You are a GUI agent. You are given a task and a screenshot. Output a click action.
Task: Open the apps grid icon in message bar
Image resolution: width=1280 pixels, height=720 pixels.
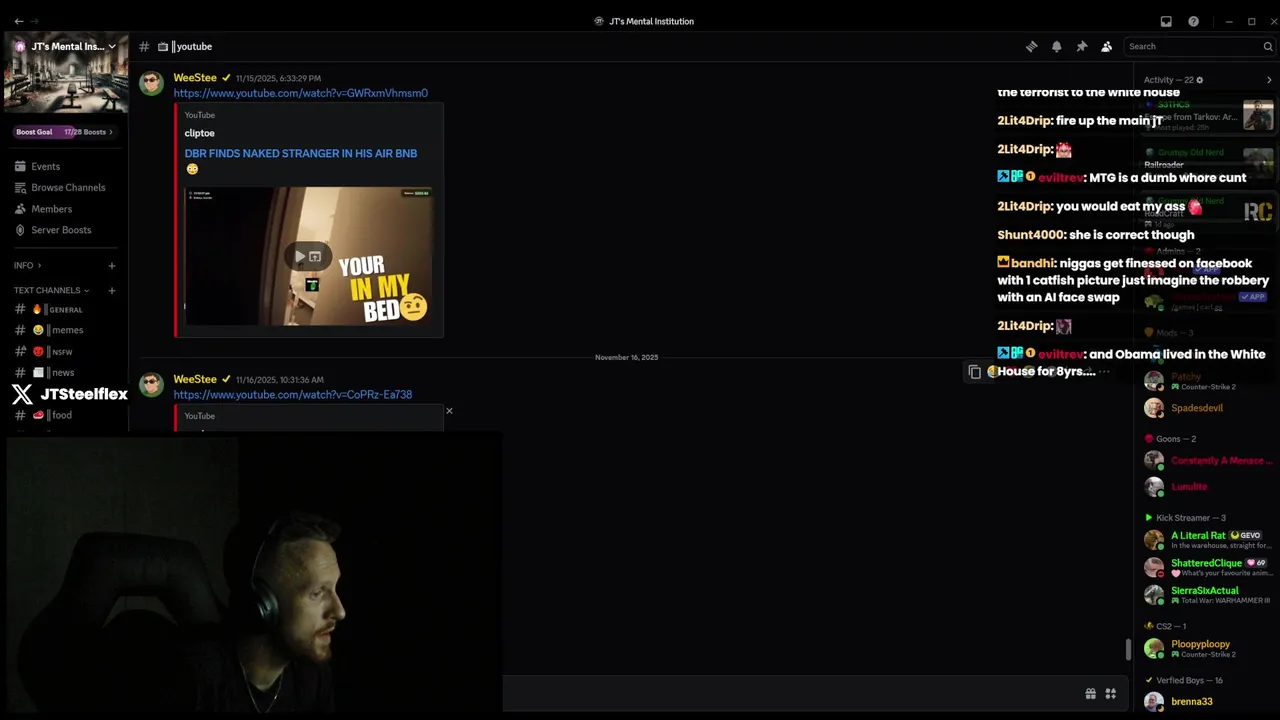coord(1110,693)
